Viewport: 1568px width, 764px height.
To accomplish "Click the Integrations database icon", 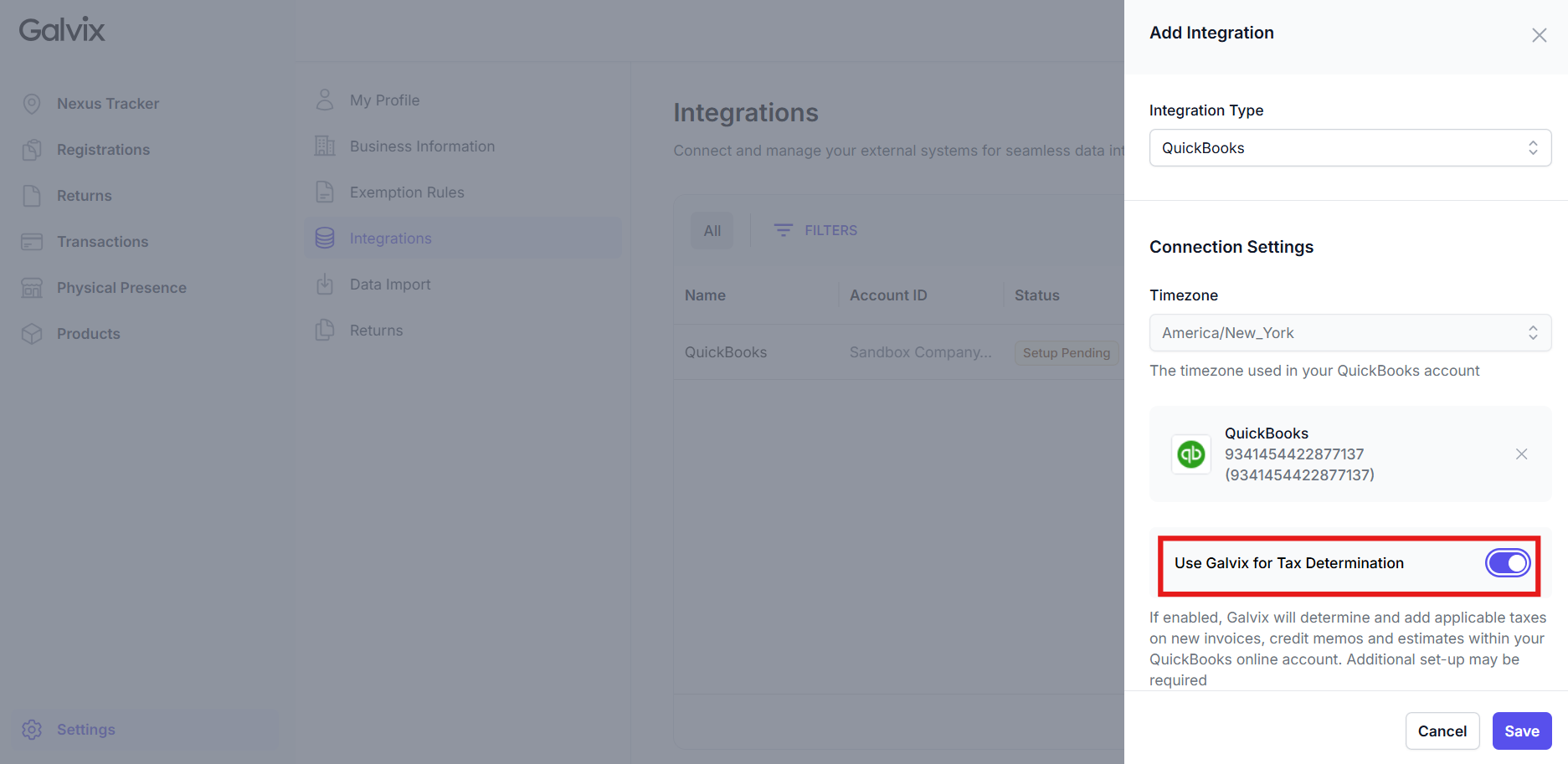I will point(325,238).
